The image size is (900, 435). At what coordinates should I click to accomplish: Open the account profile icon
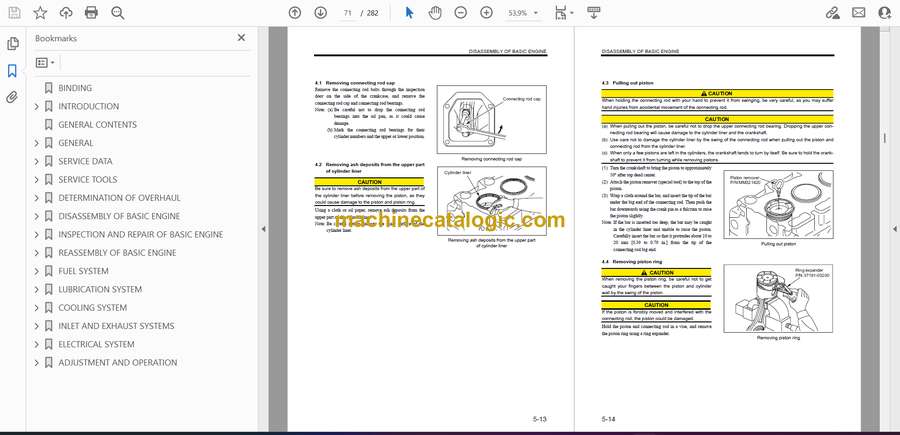point(885,13)
